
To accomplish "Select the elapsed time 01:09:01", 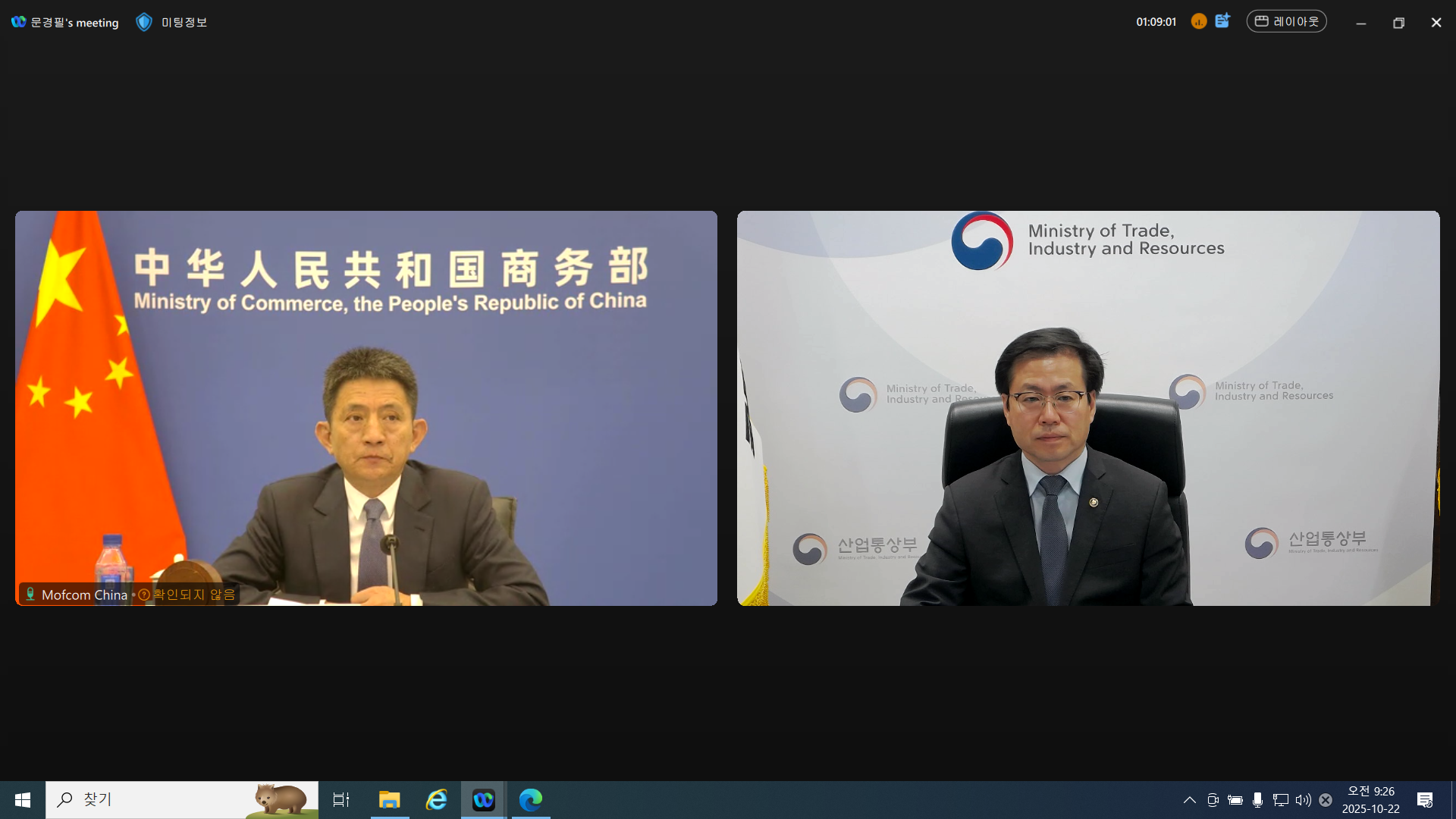I will 1156,22.
